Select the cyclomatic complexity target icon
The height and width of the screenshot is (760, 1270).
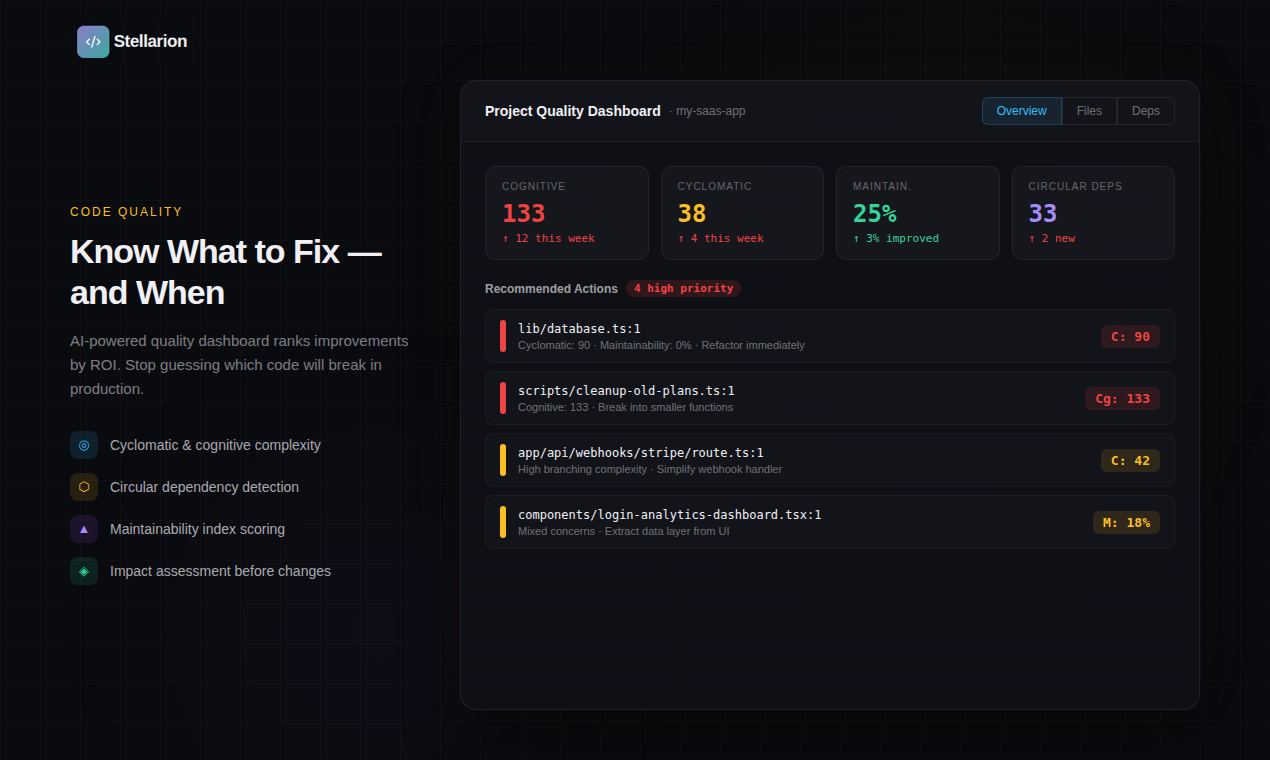pyautogui.click(x=84, y=445)
